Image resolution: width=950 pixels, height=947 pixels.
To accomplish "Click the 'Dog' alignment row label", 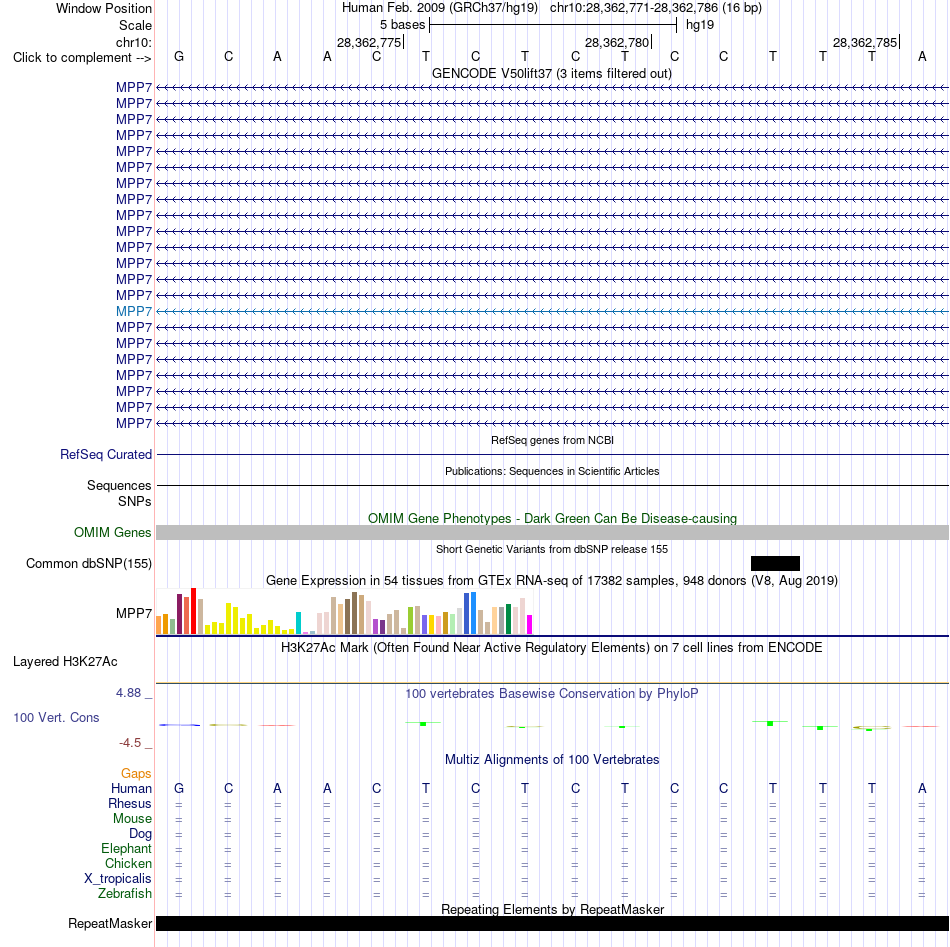I will pos(141,834).
